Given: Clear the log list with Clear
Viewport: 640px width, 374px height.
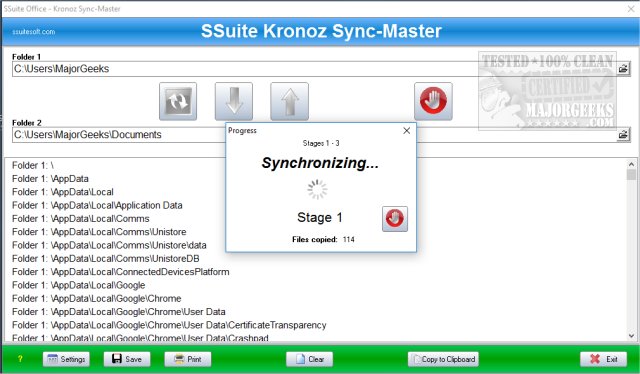Looking at the screenshot, I should [x=309, y=359].
